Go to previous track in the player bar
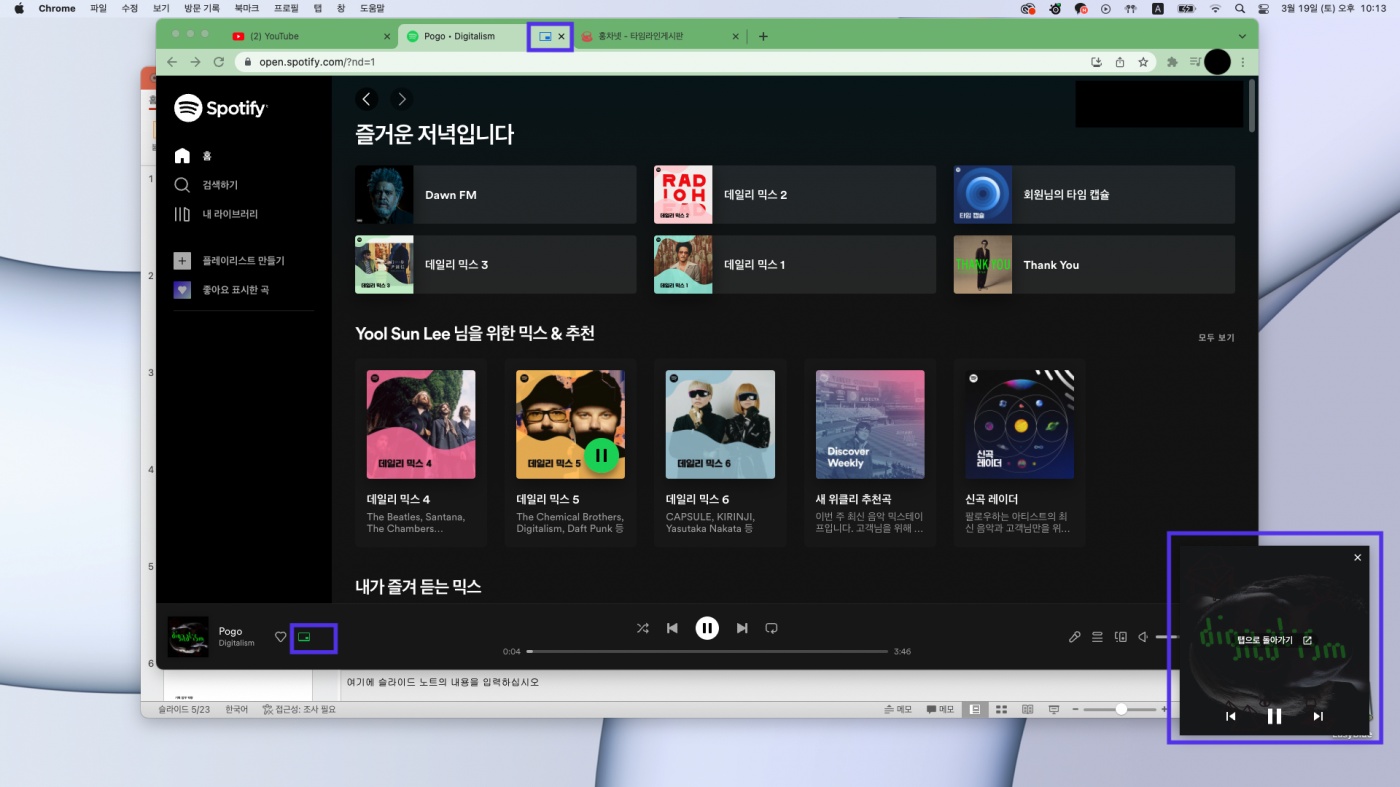This screenshot has height=787, width=1400. 672,628
